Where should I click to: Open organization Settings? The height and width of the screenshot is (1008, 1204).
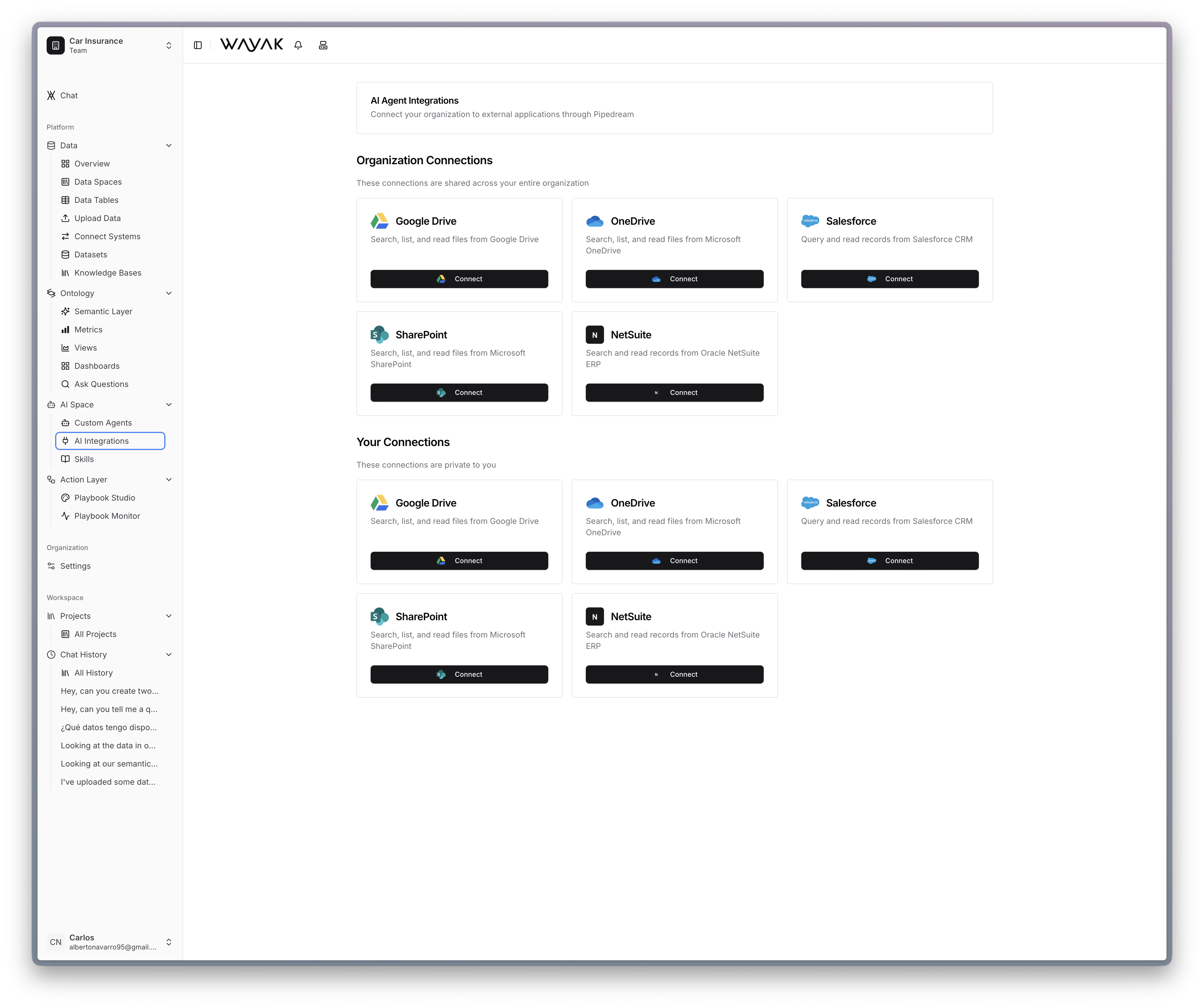(x=75, y=566)
